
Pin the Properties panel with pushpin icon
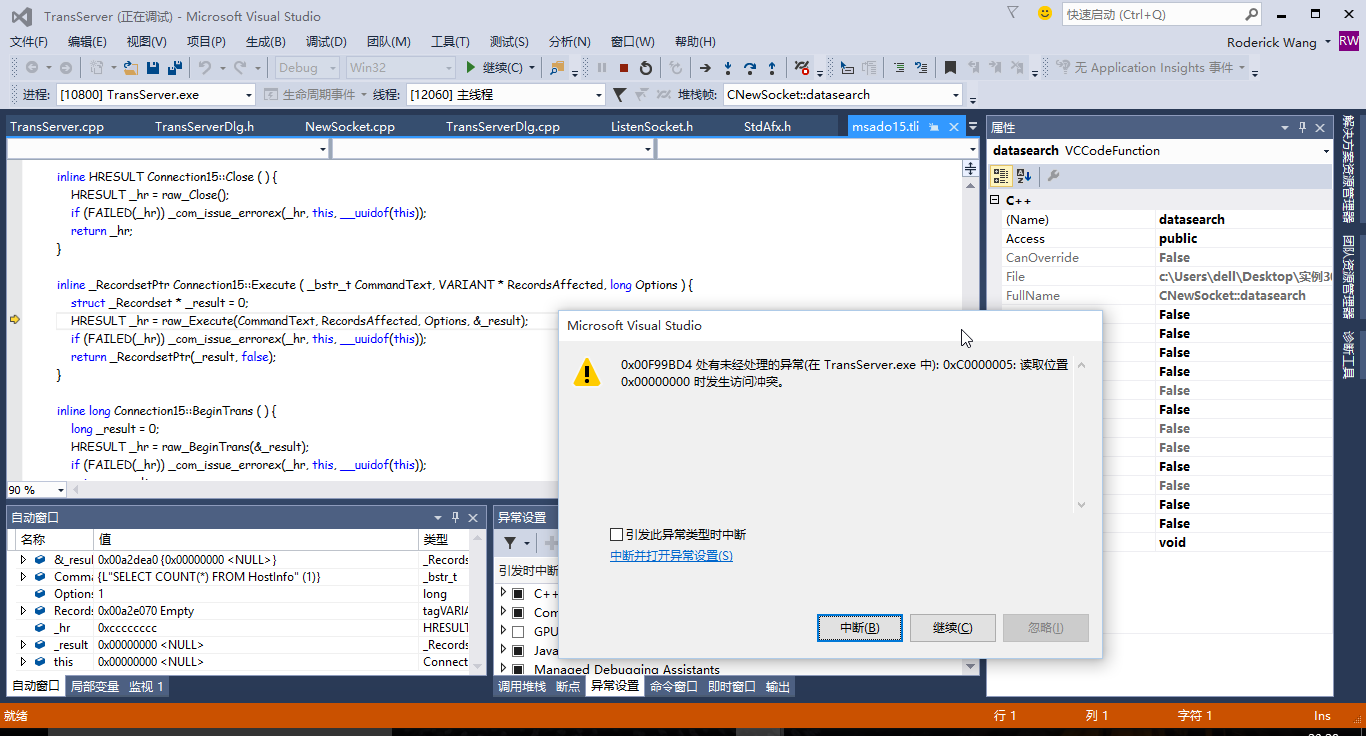coord(1302,128)
